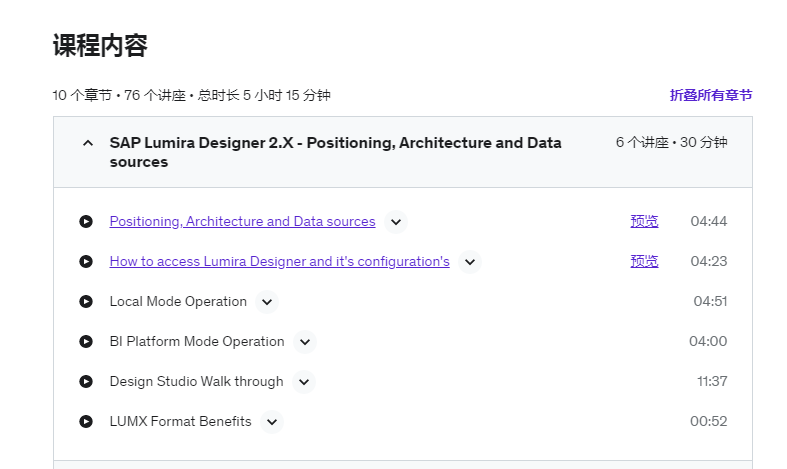Click the 10 个章节 • 76 个讲座 summary text
Image resolution: width=787 pixels, height=469 pixels.
(191, 95)
